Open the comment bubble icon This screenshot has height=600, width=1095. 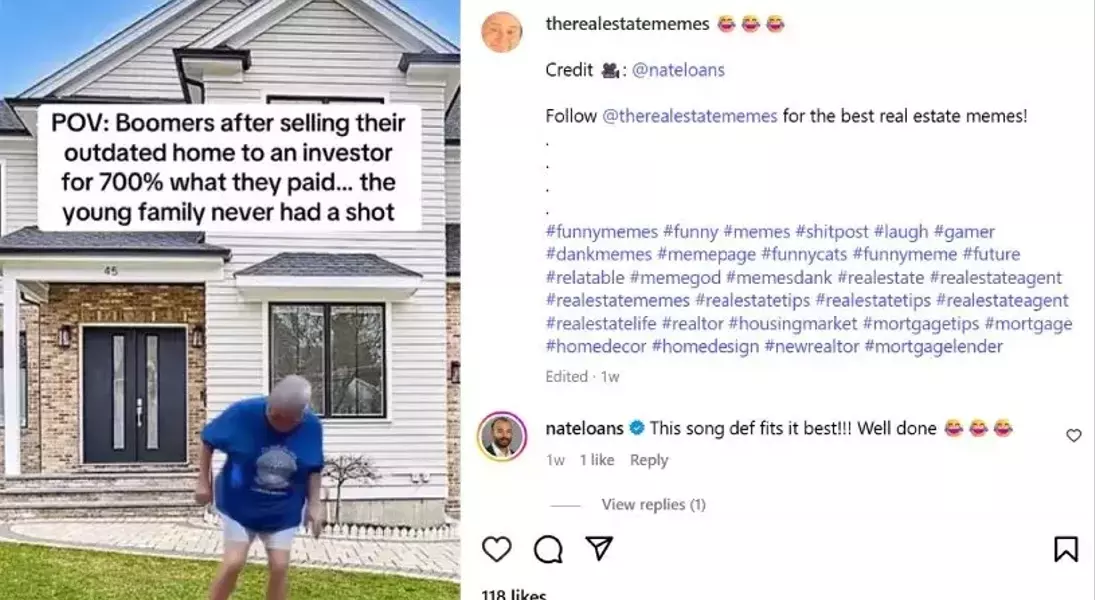tap(548, 550)
